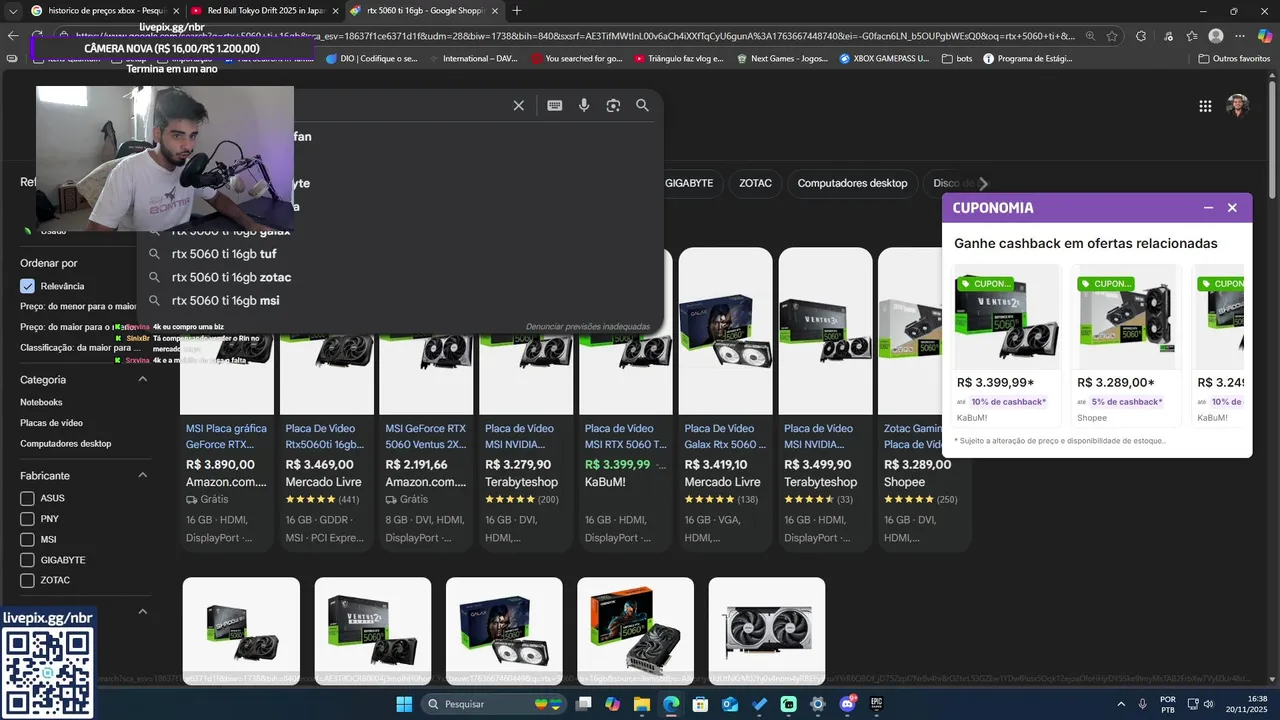Open the tab search dropdown
Viewport: 1280px width, 720px height.
tap(12, 11)
